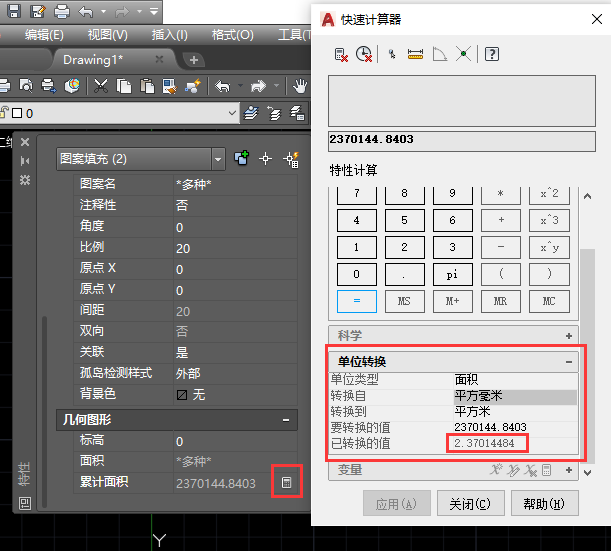This screenshot has width=611, height=551.
Task: Click the Undo arrow in quick access toolbar
Action: [86, 12]
